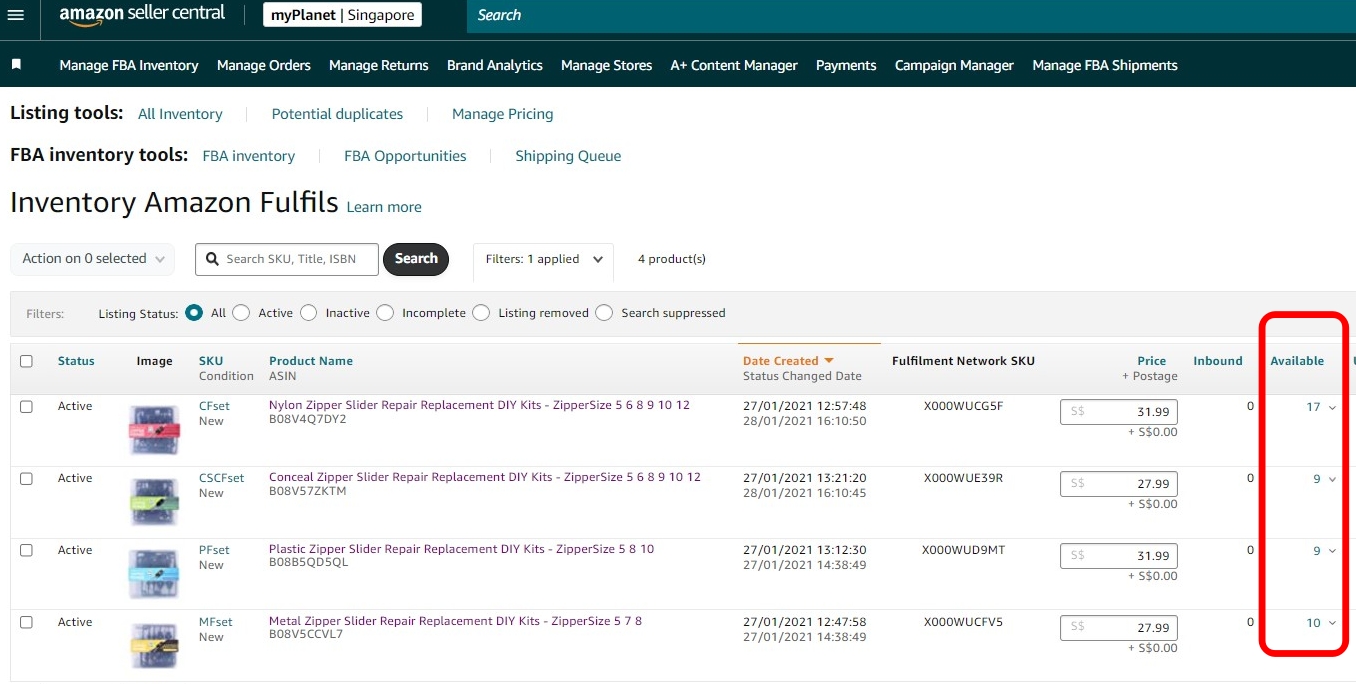Edit the price field for CSCFset
This screenshot has width=1356, height=684.
point(1119,484)
